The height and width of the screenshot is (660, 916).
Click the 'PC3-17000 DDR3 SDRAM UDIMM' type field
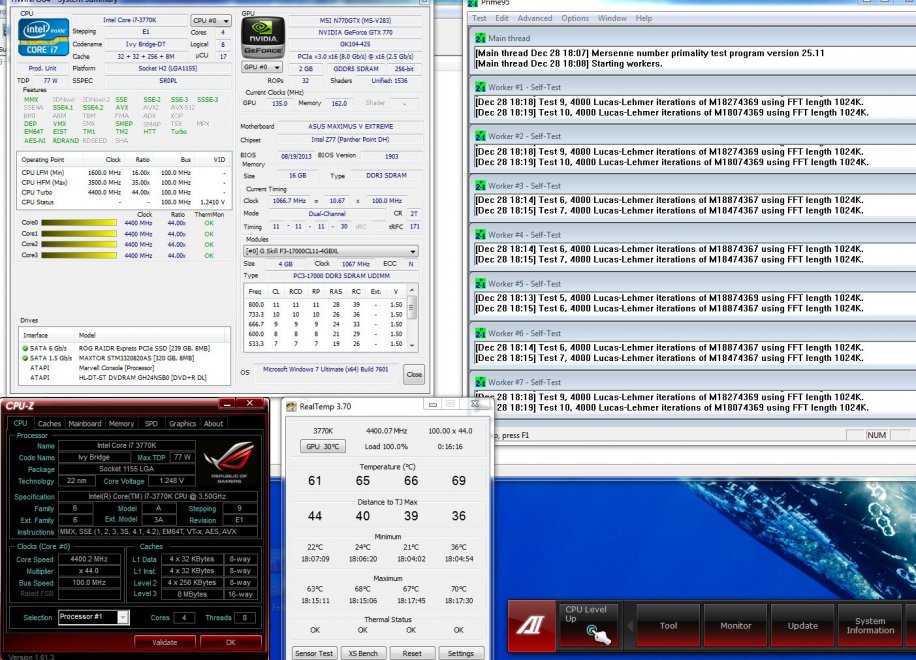pyautogui.click(x=342, y=276)
